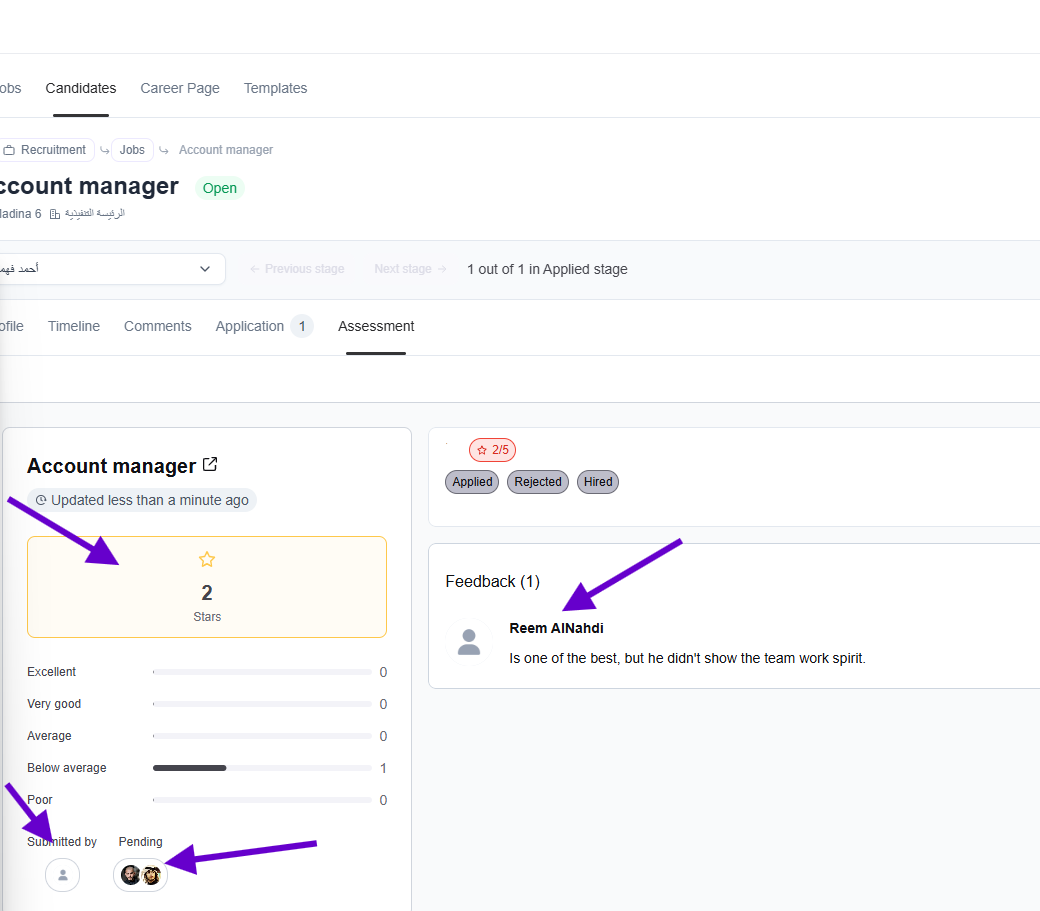Click Reem AlNahdi's avatar icon
Image resolution: width=1040 pixels, height=911 pixels.
(469, 642)
